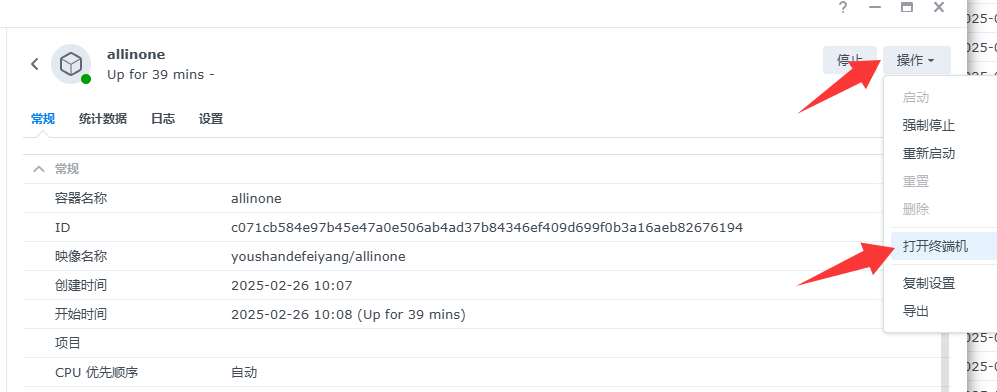Click the container ID value text

click(x=487, y=227)
